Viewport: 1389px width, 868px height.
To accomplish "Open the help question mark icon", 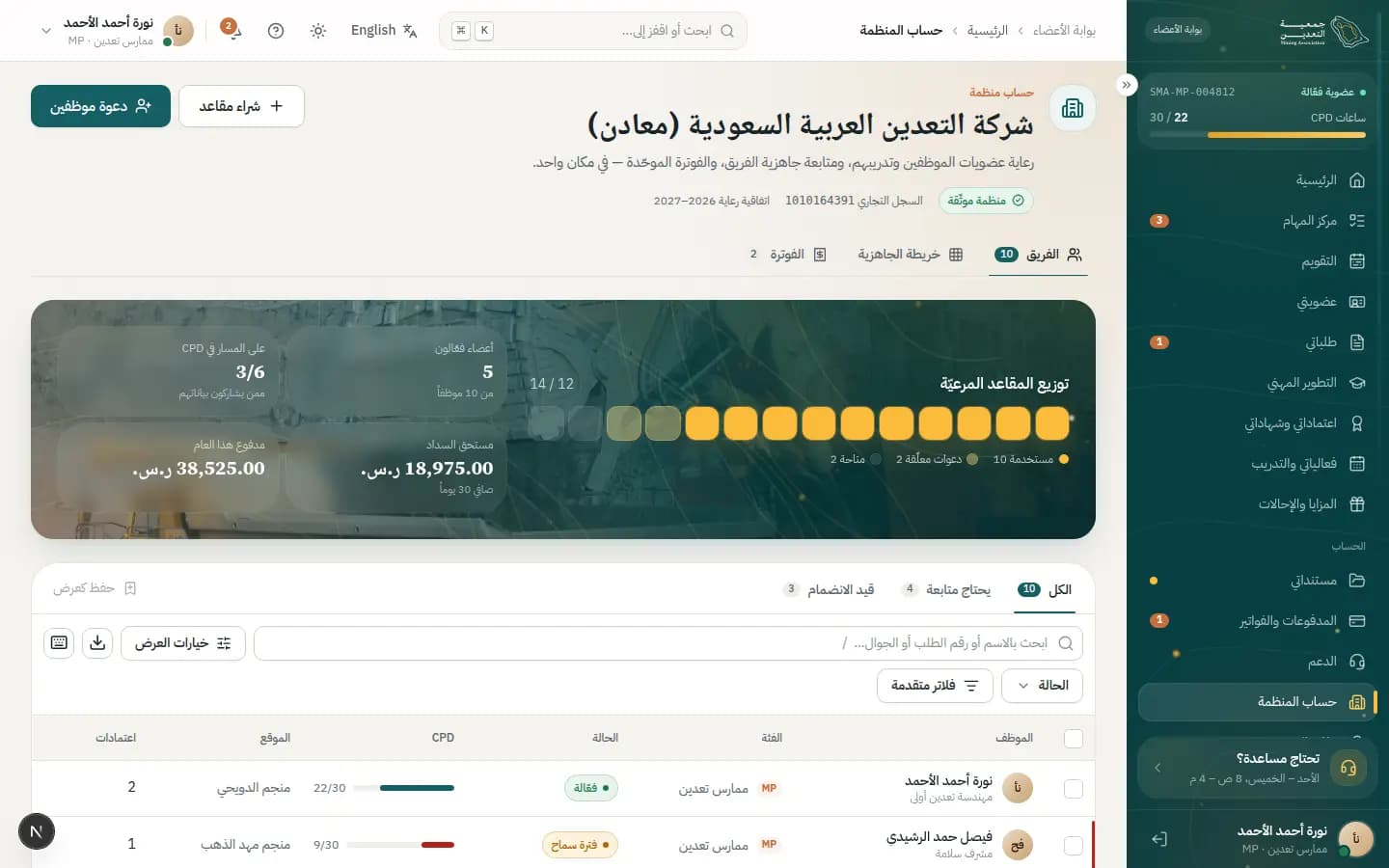I will pyautogui.click(x=276, y=31).
